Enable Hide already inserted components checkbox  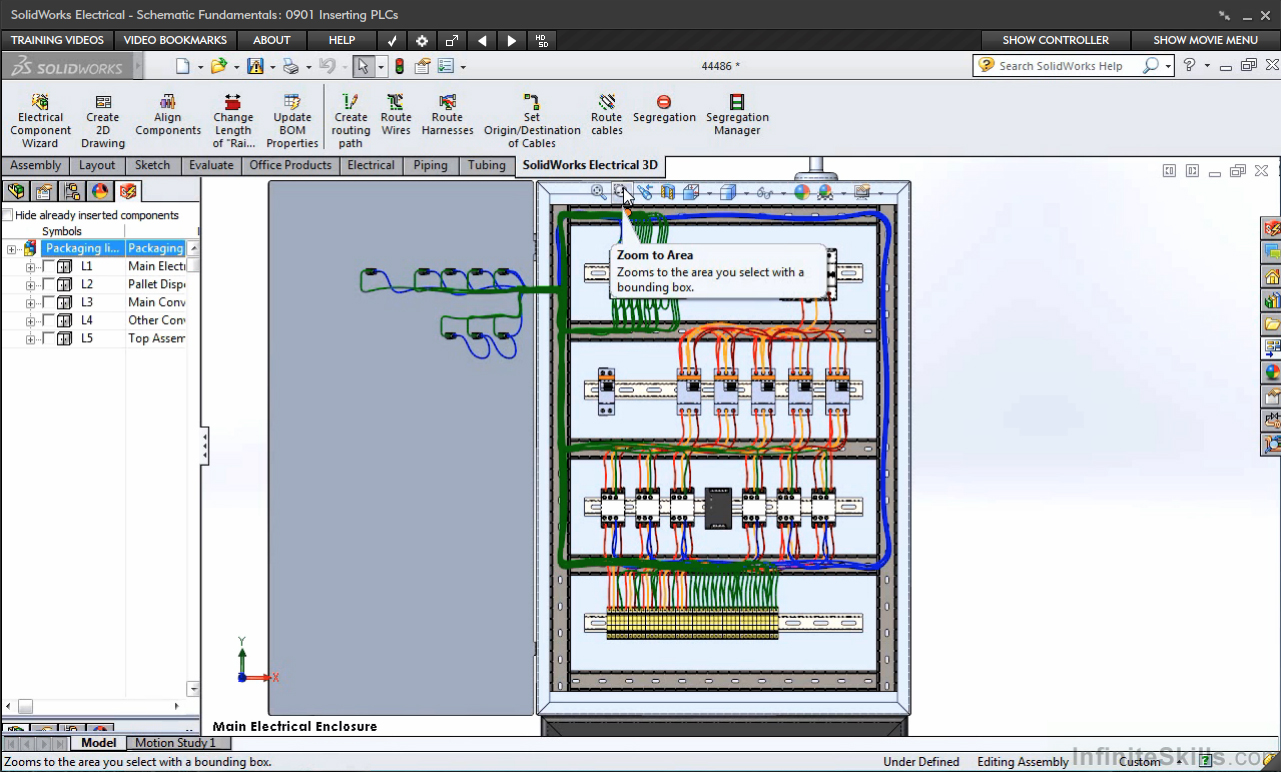8,215
